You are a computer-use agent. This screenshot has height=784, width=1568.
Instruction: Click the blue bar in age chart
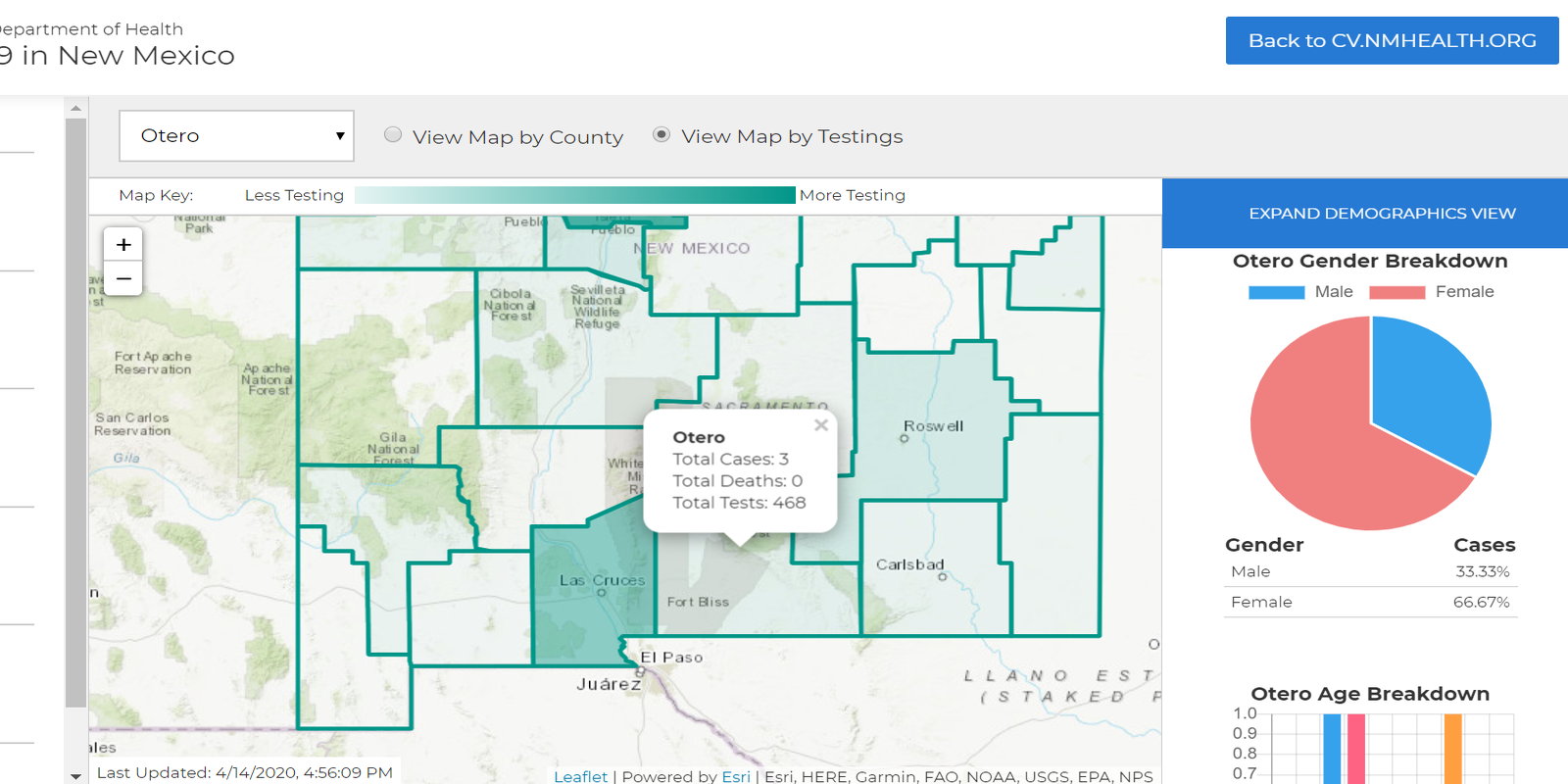[x=1332, y=749]
